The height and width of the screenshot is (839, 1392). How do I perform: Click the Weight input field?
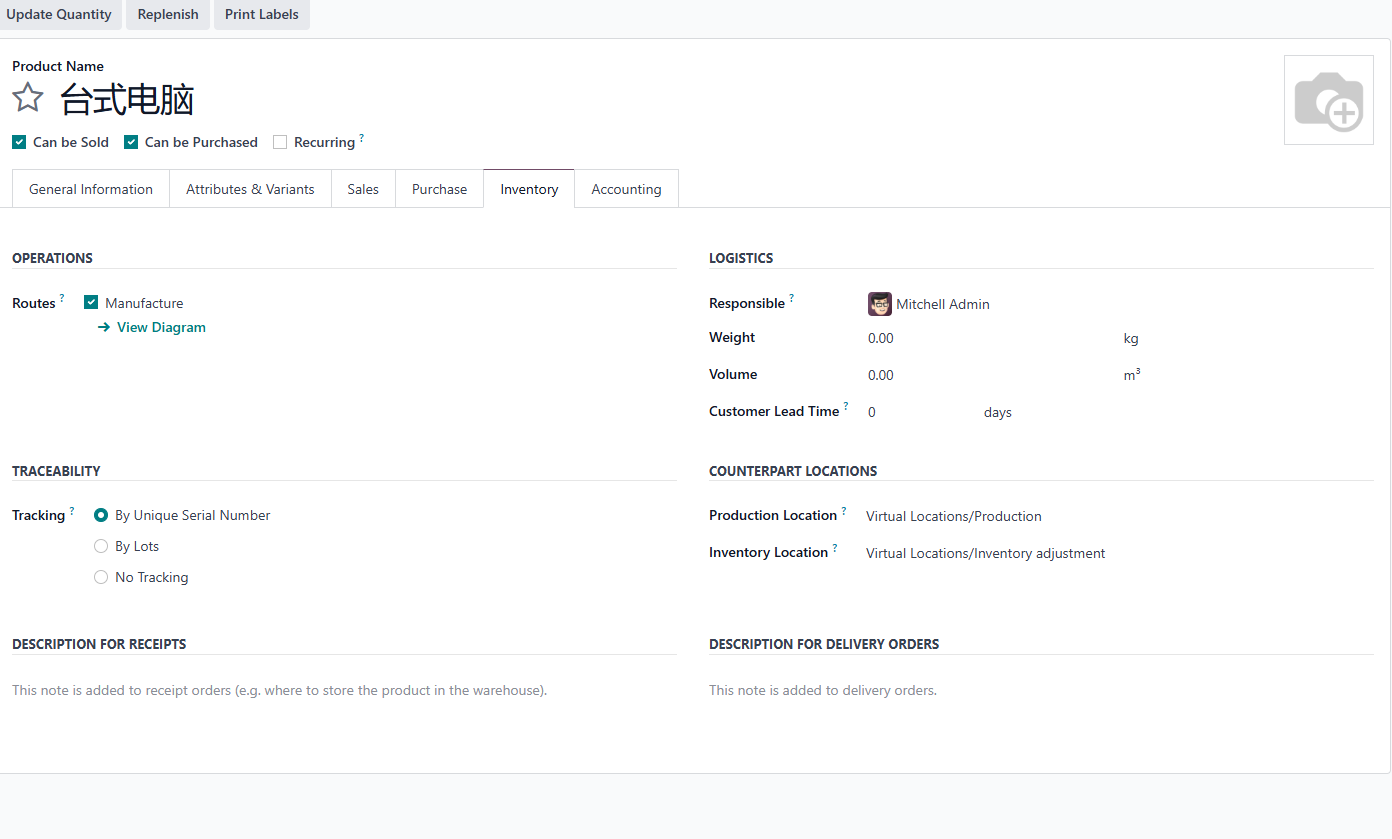990,338
